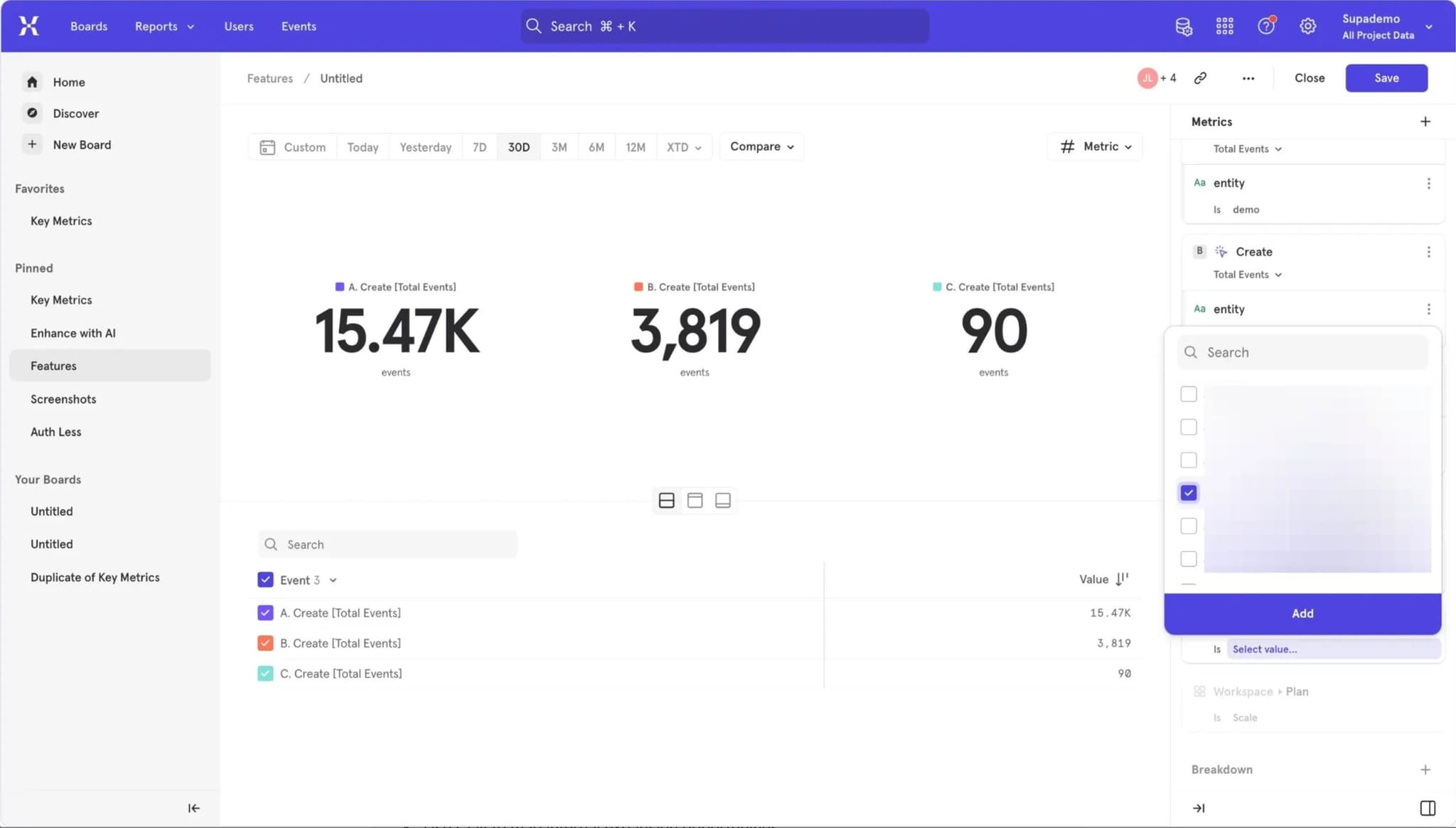The height and width of the screenshot is (828, 1456).
Task: Uncheck the selected value in the popup list
Action: (1187, 492)
